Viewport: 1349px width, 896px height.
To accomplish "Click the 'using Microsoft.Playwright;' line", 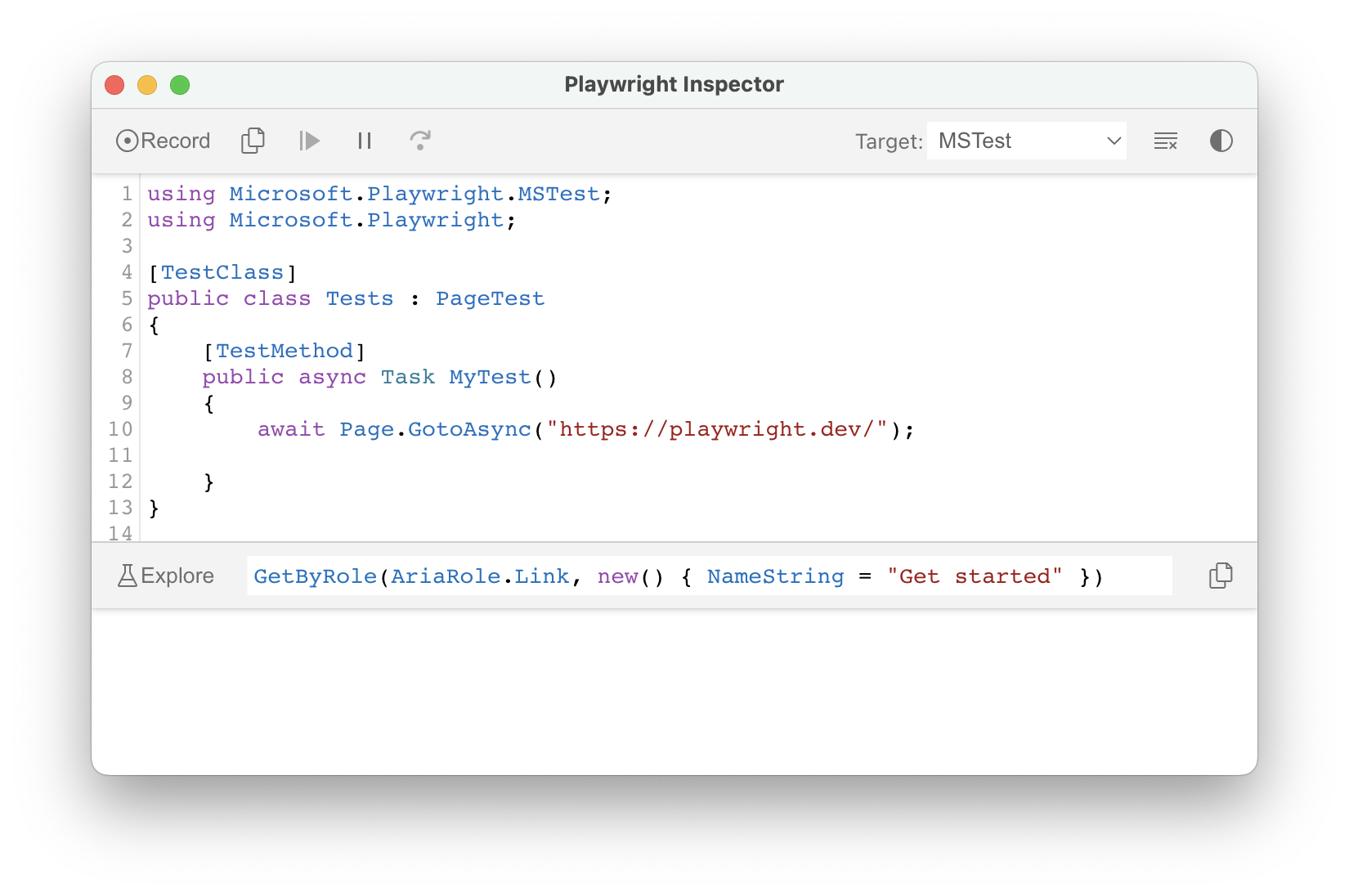I will 331,220.
